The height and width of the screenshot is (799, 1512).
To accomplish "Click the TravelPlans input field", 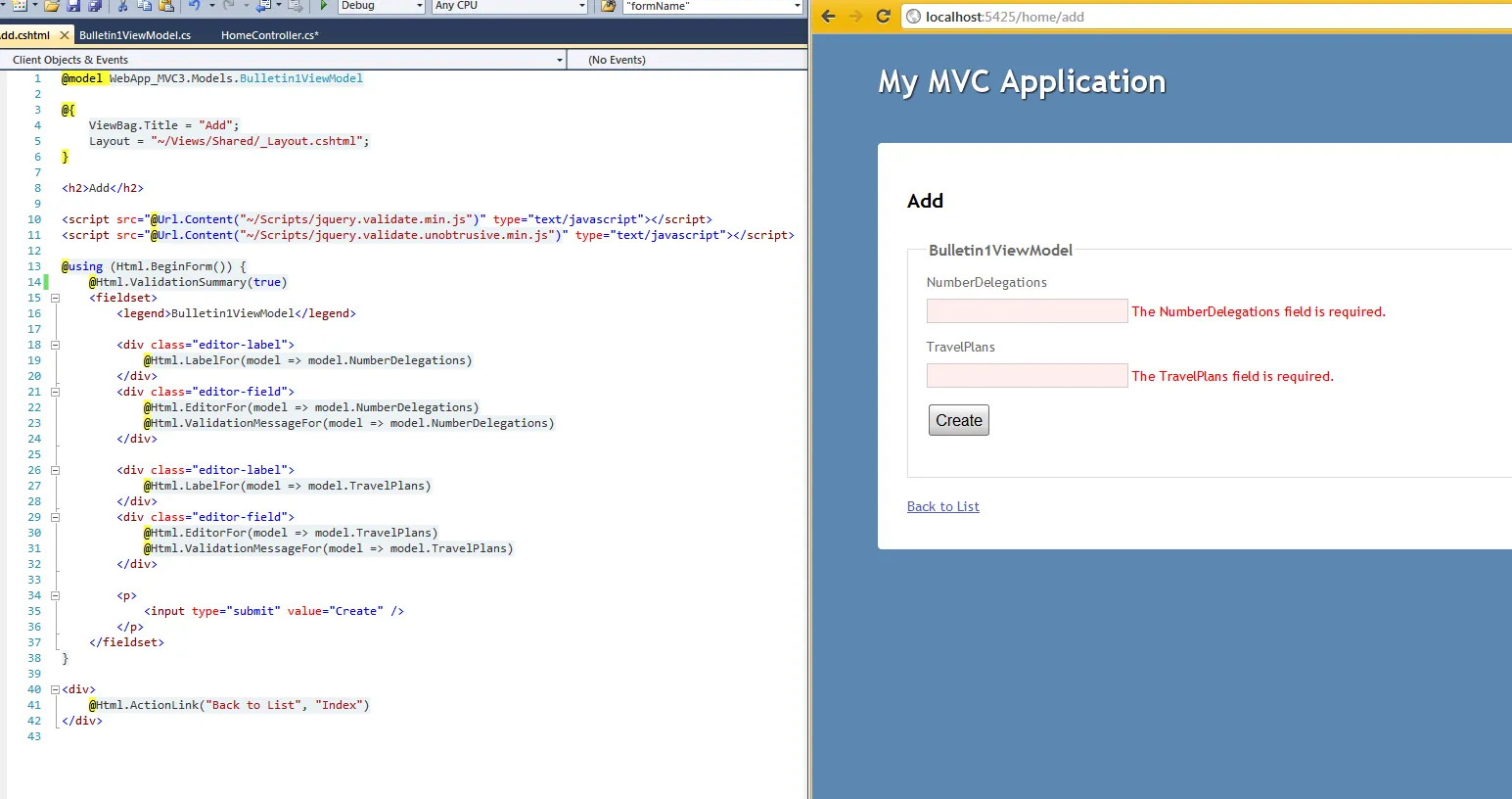I will [x=1027, y=376].
